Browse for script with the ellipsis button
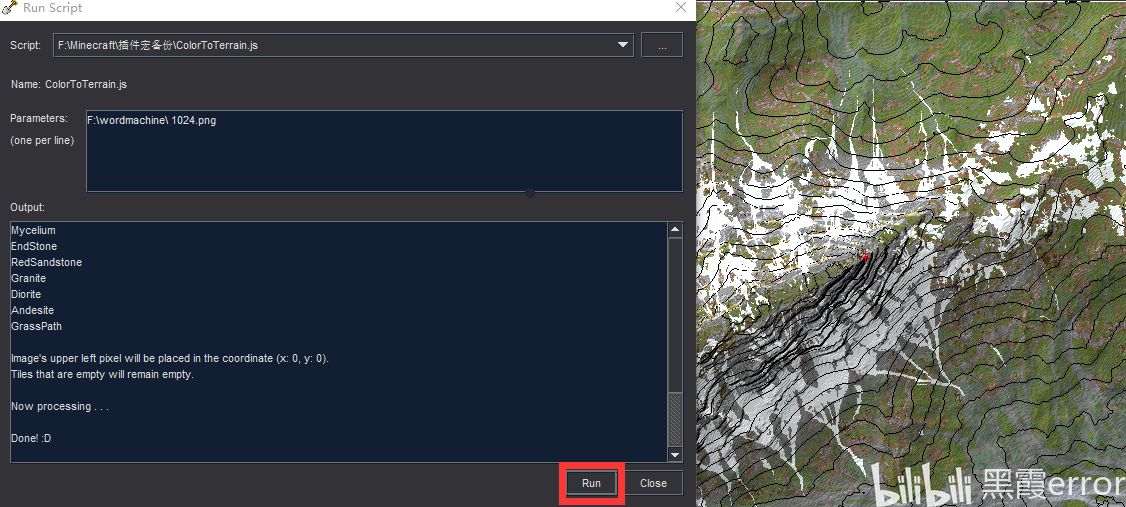 (x=661, y=45)
